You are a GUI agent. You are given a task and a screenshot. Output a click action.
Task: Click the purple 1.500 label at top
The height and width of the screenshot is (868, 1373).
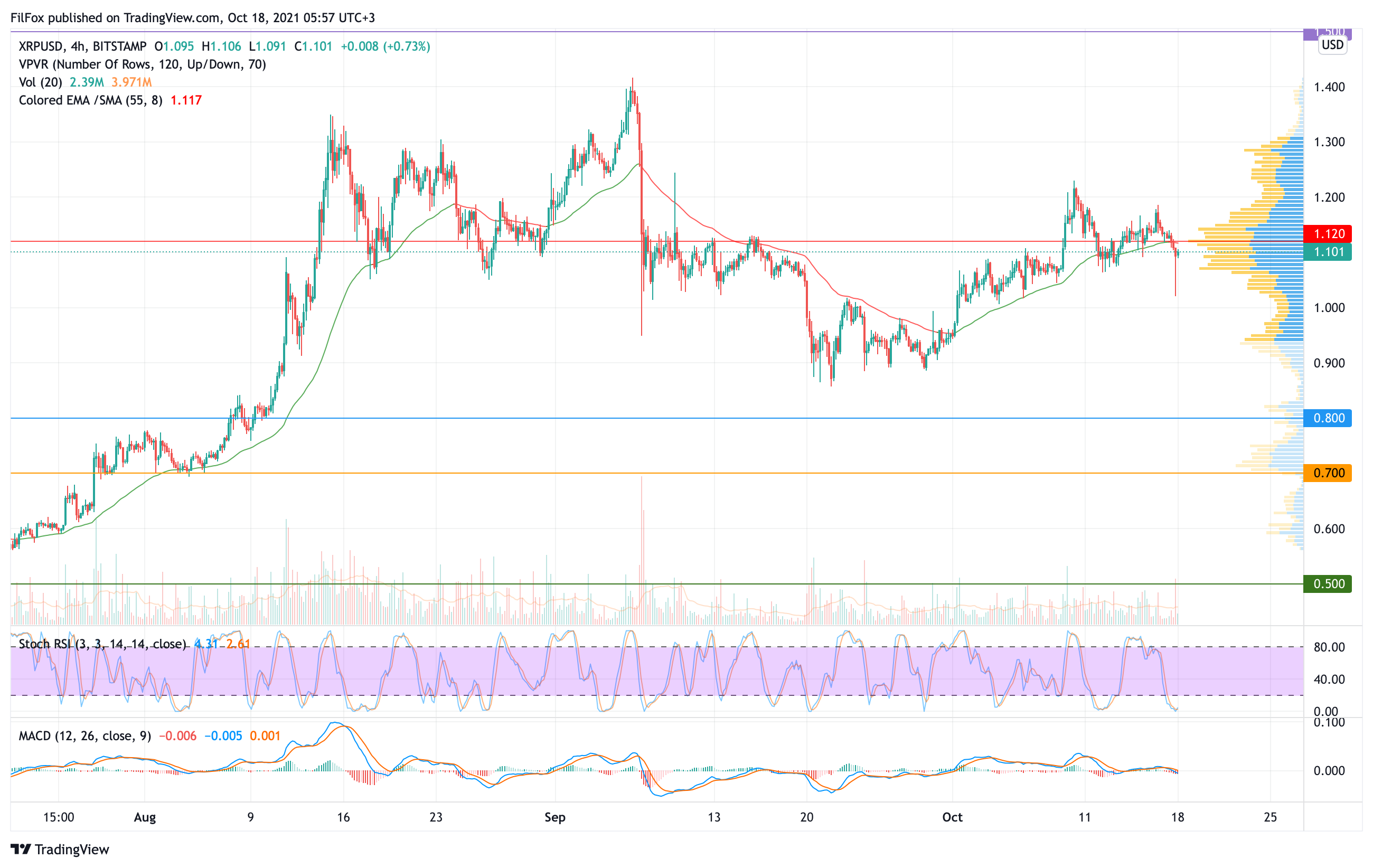tap(1328, 33)
